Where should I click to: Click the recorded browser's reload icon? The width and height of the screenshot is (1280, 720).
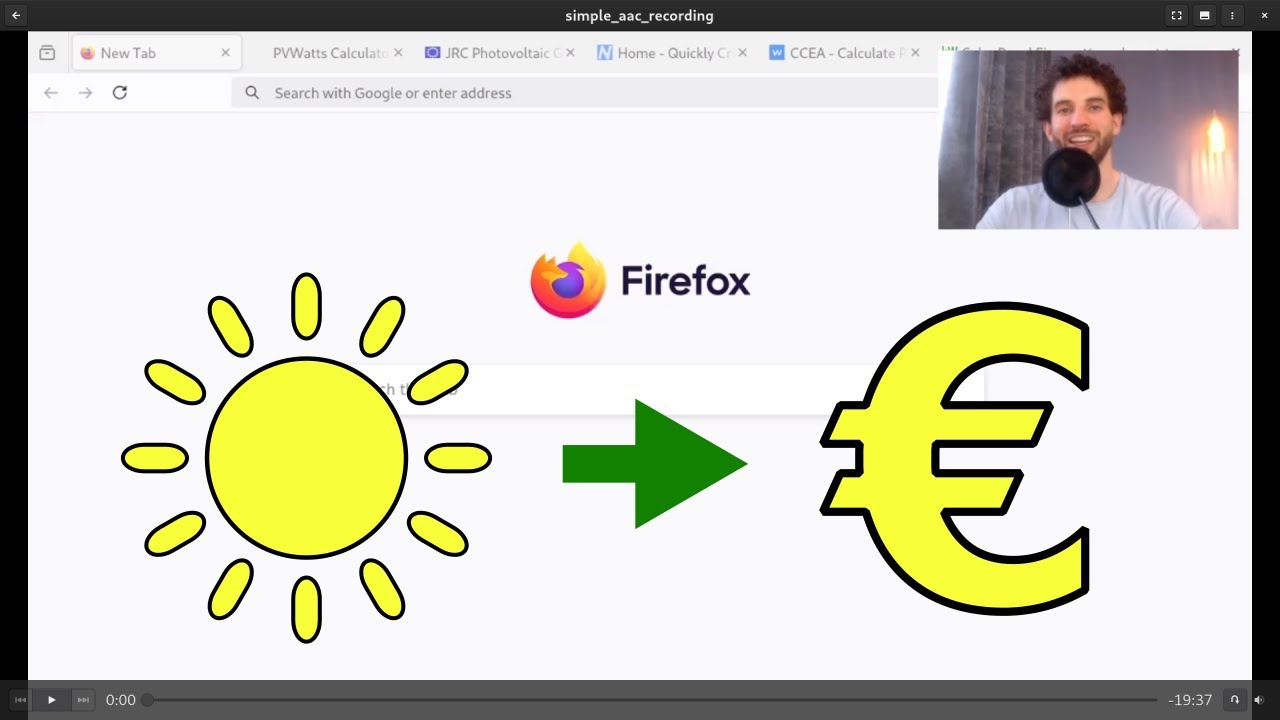coord(120,93)
